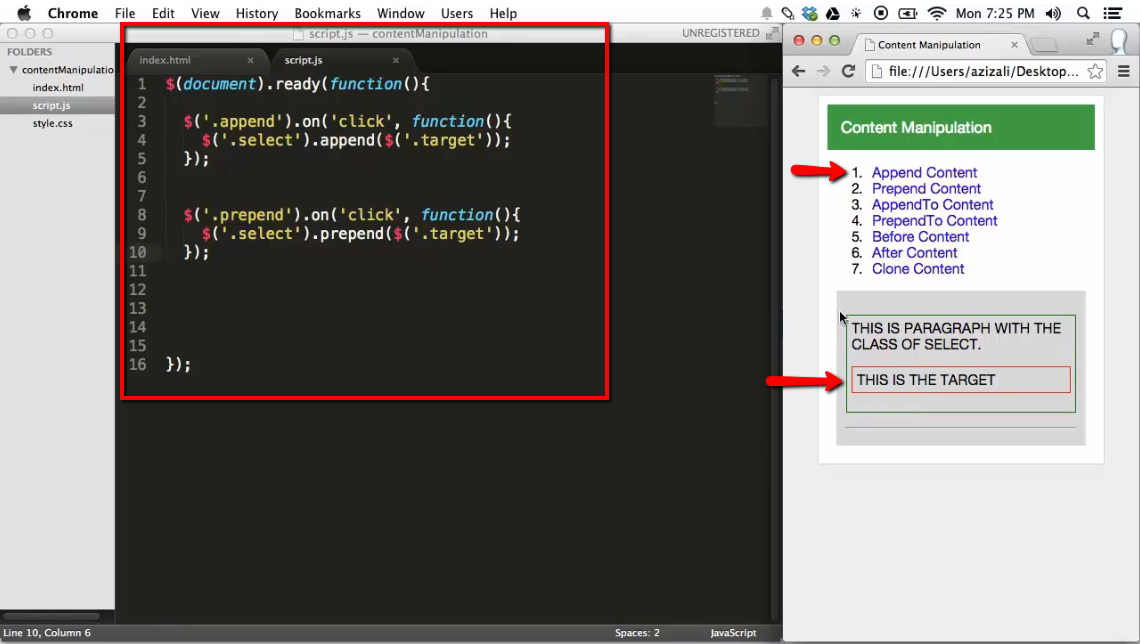Click the Google Drive menu bar icon
The width and height of the screenshot is (1140, 644).
point(832,13)
